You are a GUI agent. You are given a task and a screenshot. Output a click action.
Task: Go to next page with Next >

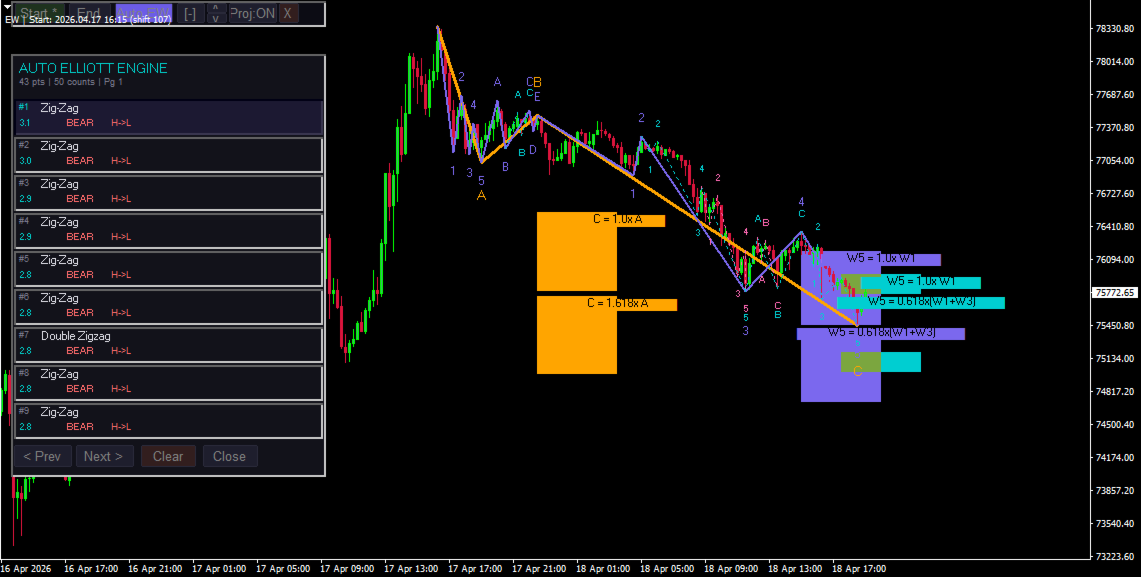coord(105,456)
